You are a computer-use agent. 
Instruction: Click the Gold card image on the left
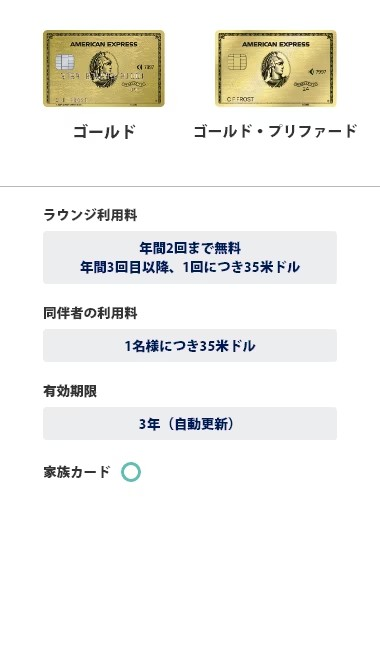[x=104, y=68]
